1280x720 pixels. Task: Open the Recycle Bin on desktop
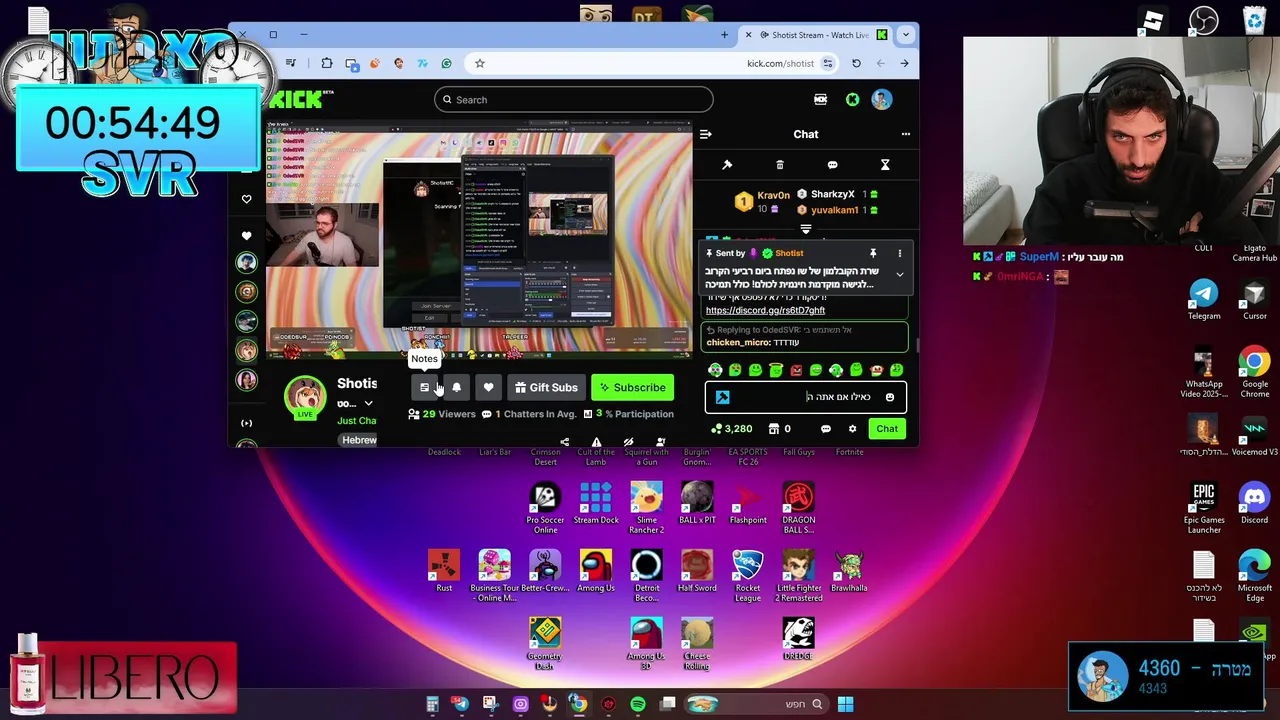pyautogui.click(x=1254, y=21)
